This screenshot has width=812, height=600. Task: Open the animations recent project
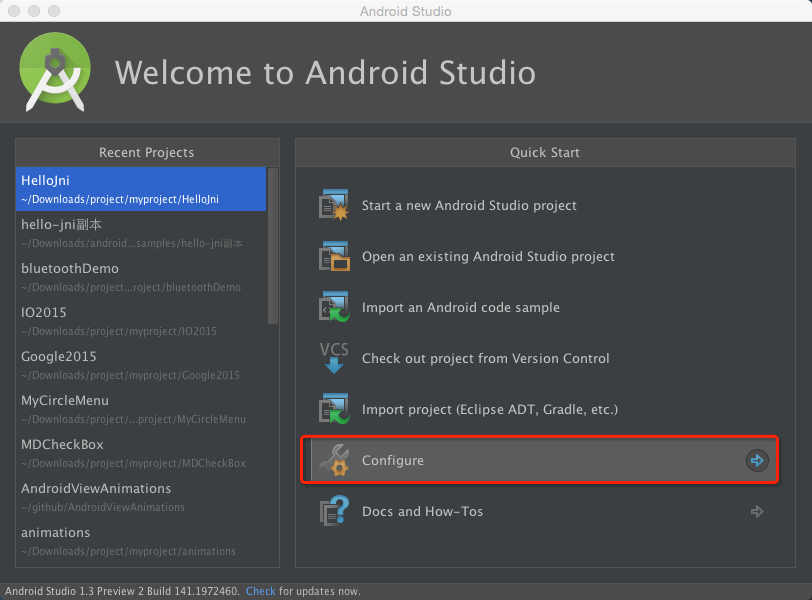(x=141, y=541)
